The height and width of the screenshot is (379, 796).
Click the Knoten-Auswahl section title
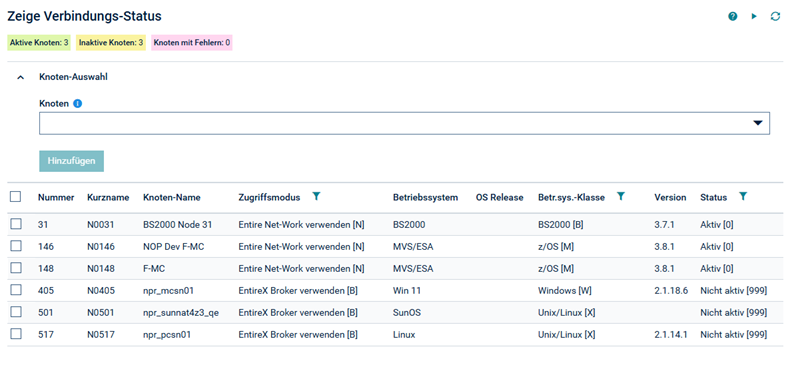pyautogui.click(x=73, y=78)
